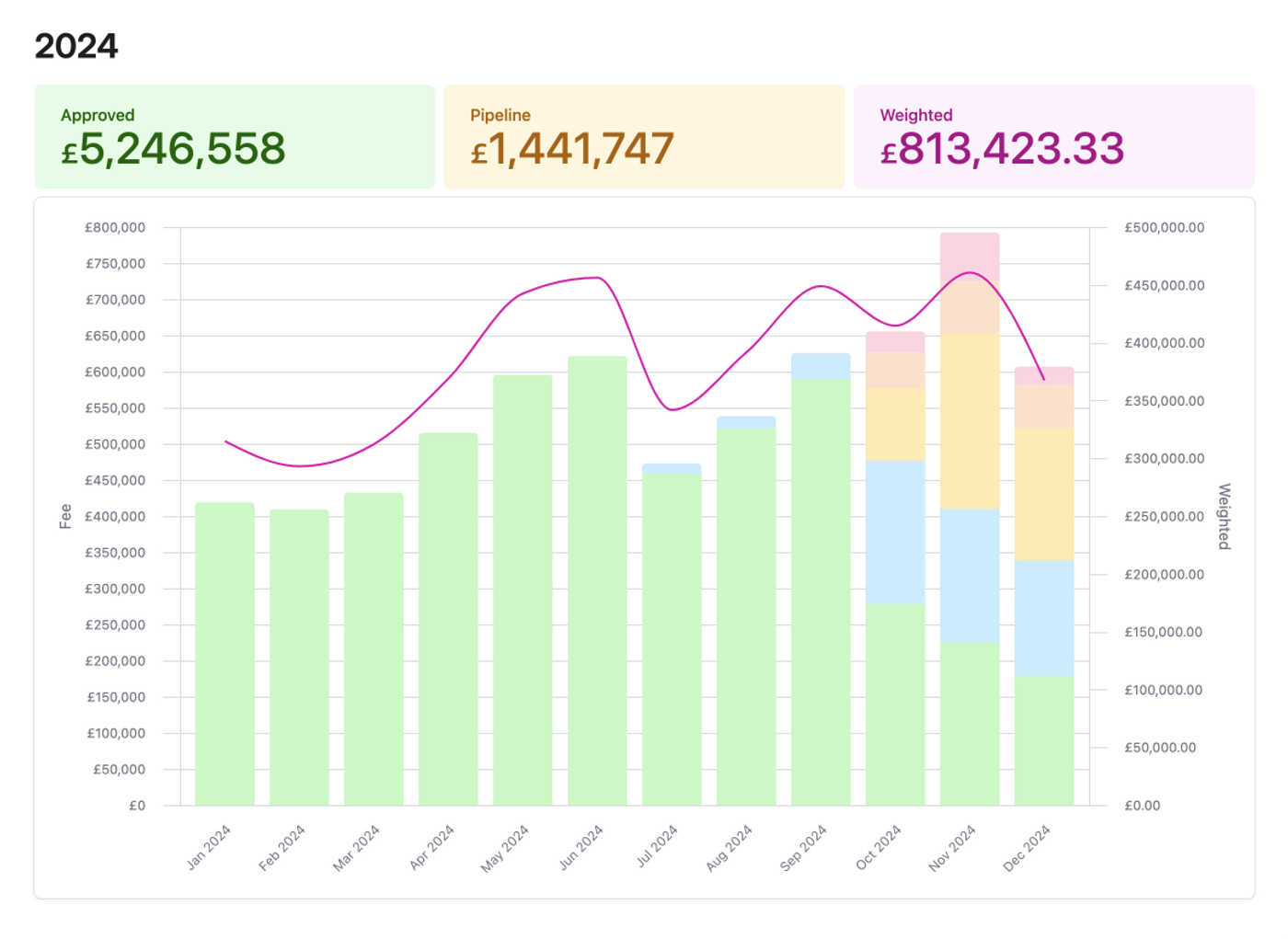
Task: Select the Approved summary card
Action: pyautogui.click(x=235, y=135)
